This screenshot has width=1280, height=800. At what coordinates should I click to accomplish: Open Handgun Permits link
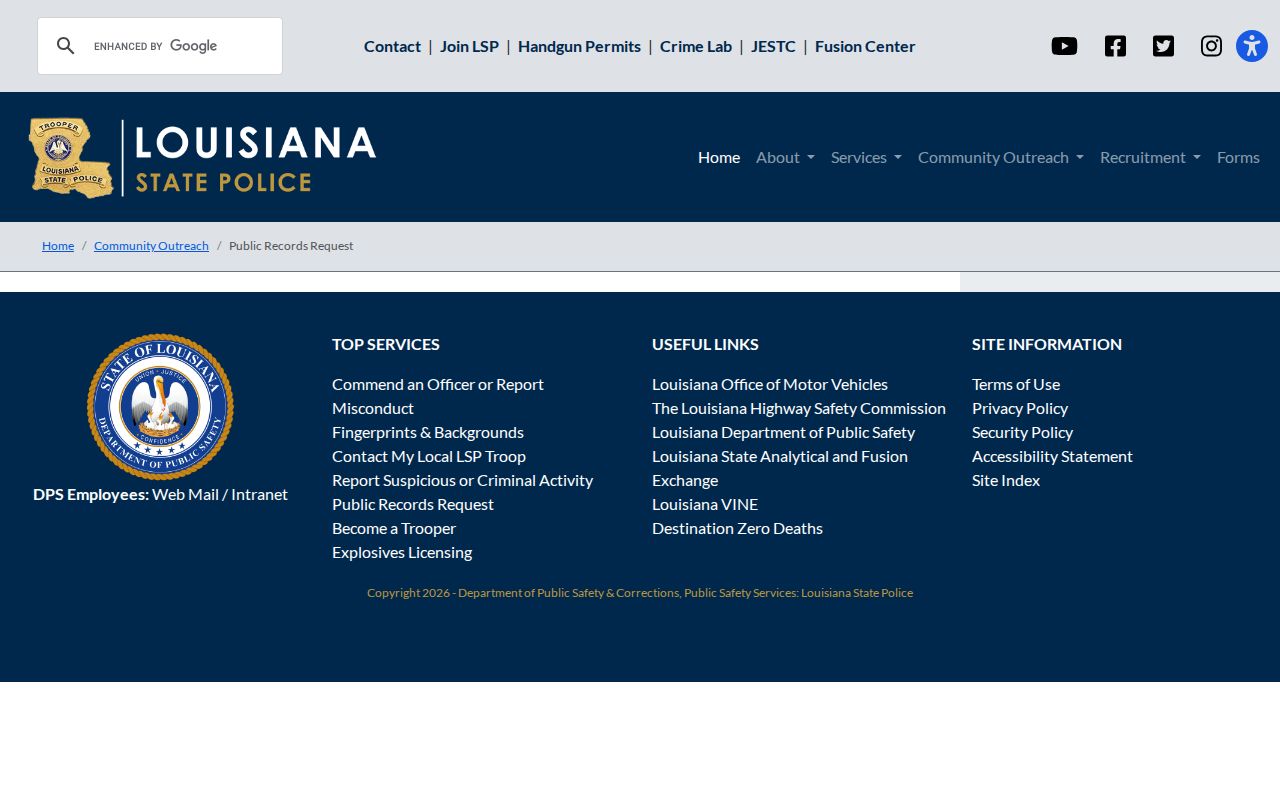[x=579, y=46]
